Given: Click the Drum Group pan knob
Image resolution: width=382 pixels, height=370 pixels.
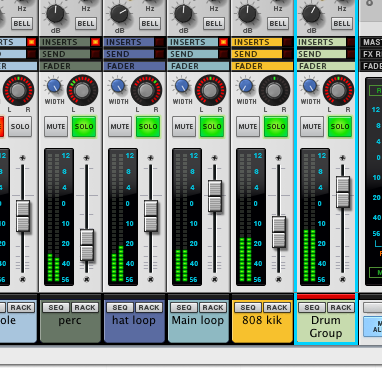Looking at the screenshot, I should point(338,90).
